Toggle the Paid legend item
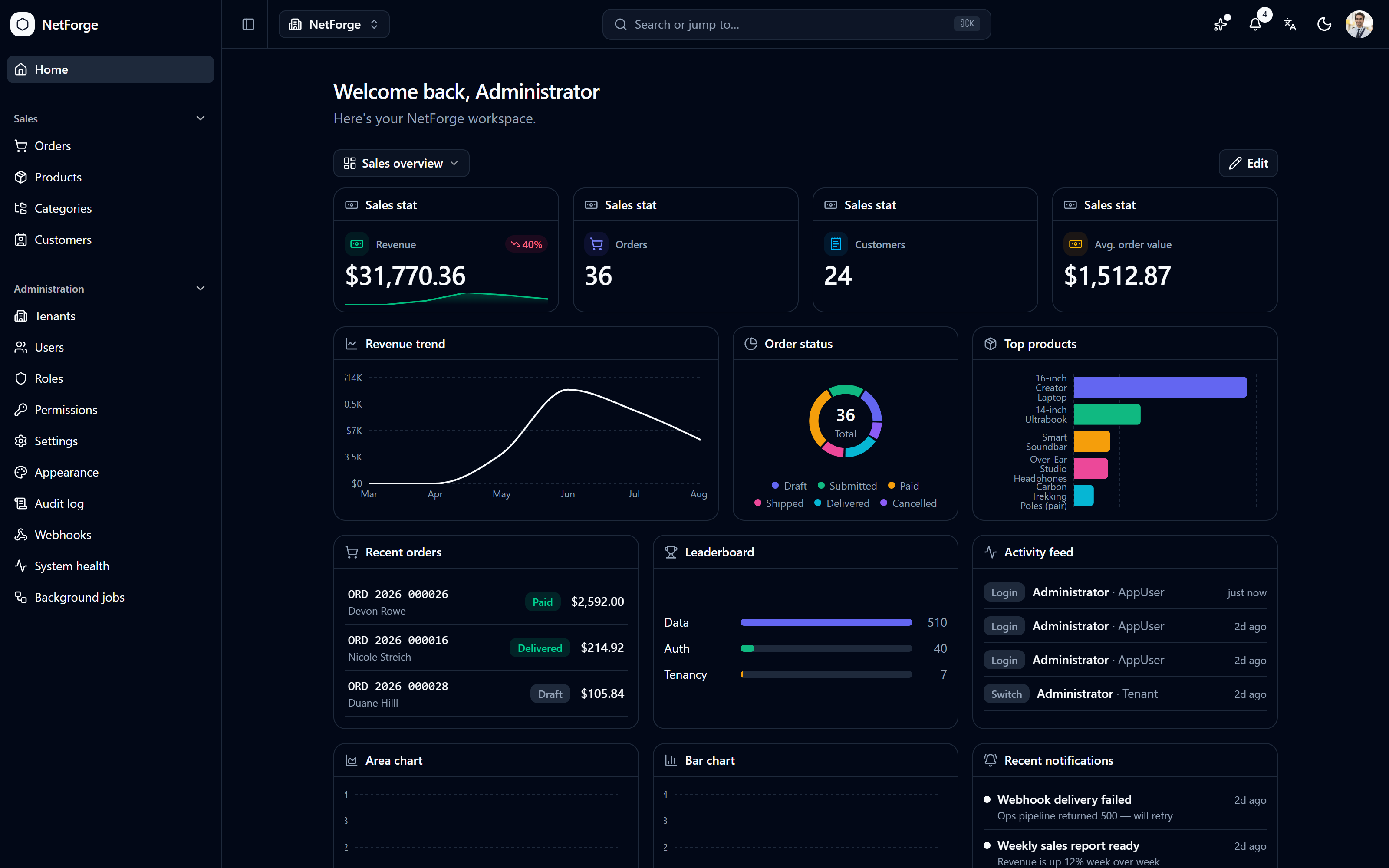 pyautogui.click(x=903, y=486)
